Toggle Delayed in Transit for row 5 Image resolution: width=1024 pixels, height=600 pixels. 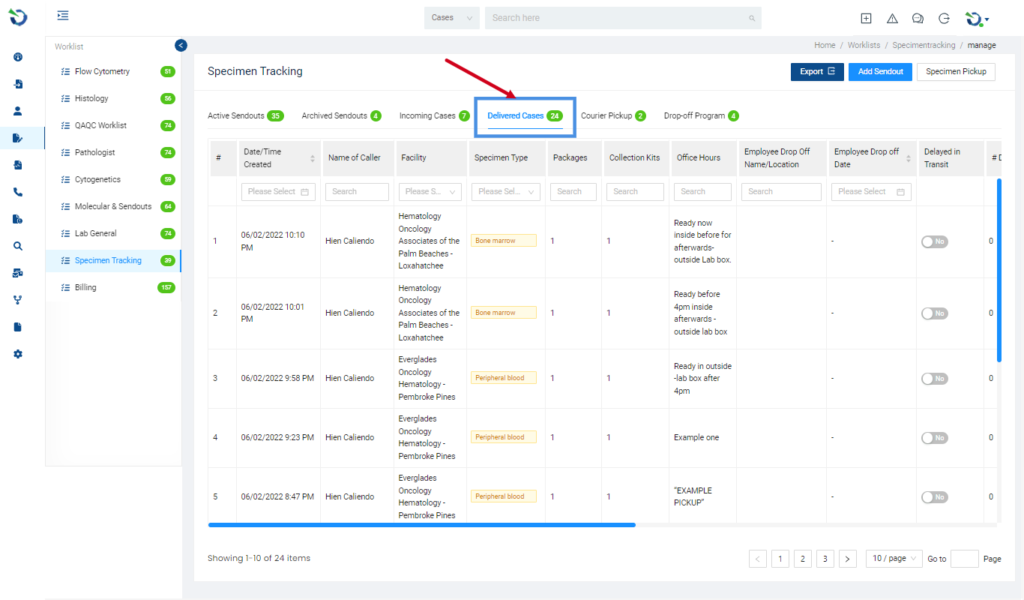(x=935, y=497)
